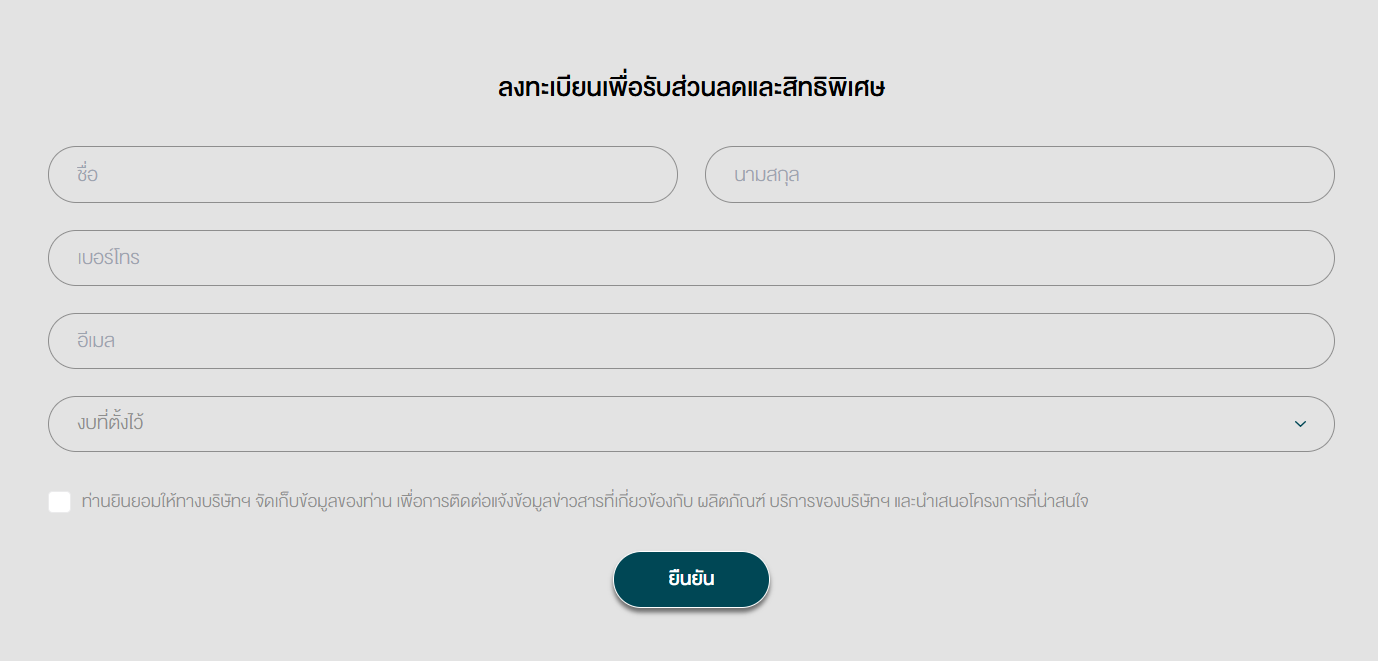Click the consent text beginning ท่านยินยอมให้ทางบริษัทฯ

(x=584, y=502)
